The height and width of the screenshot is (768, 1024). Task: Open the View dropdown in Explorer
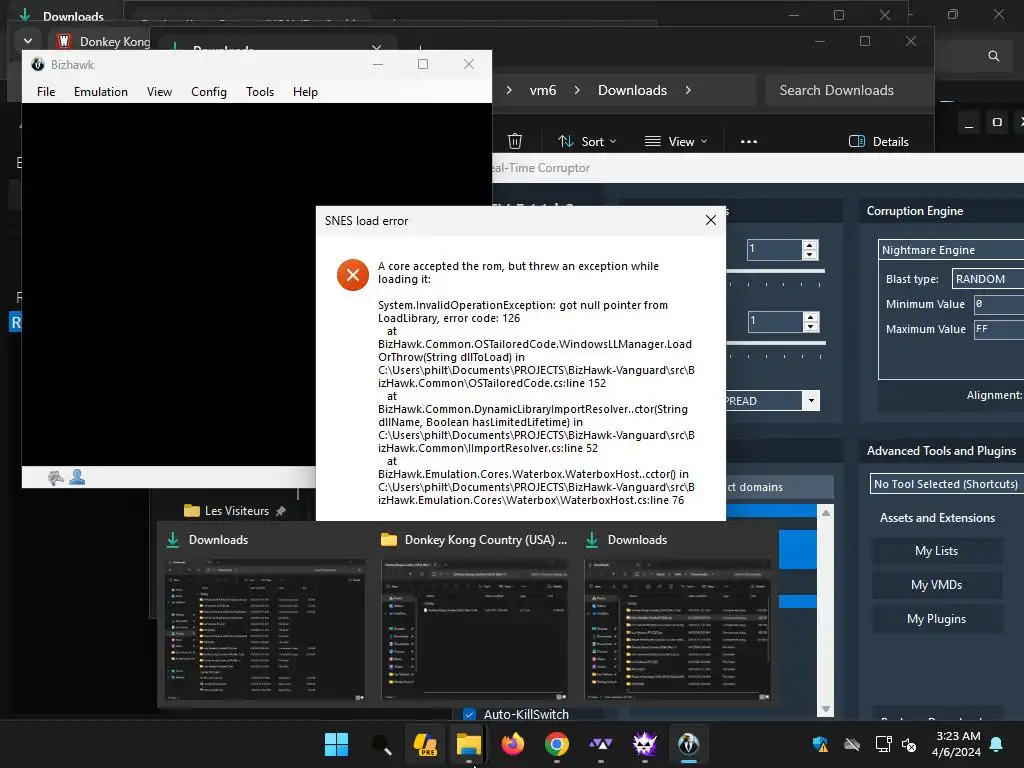coord(676,142)
